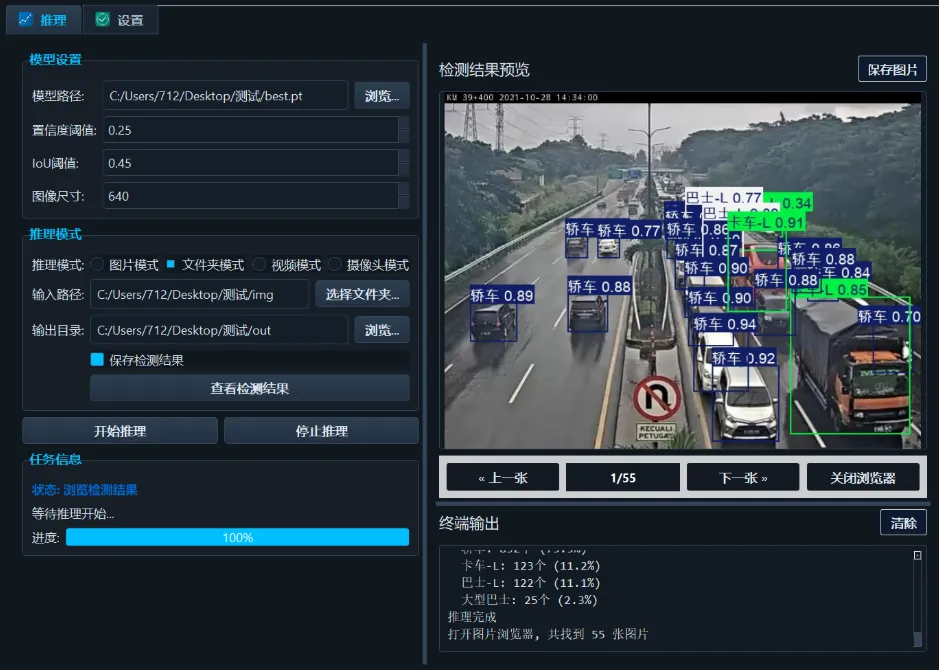Switch to the 推理 (Inference) tab

[43, 19]
